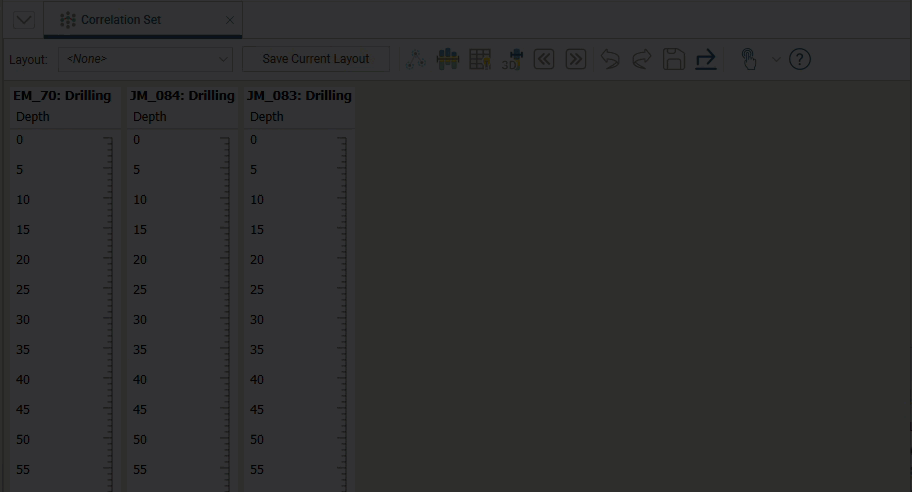Switch to the Correlation Set tab
Viewport: 912px width, 492px height.
(x=120, y=20)
